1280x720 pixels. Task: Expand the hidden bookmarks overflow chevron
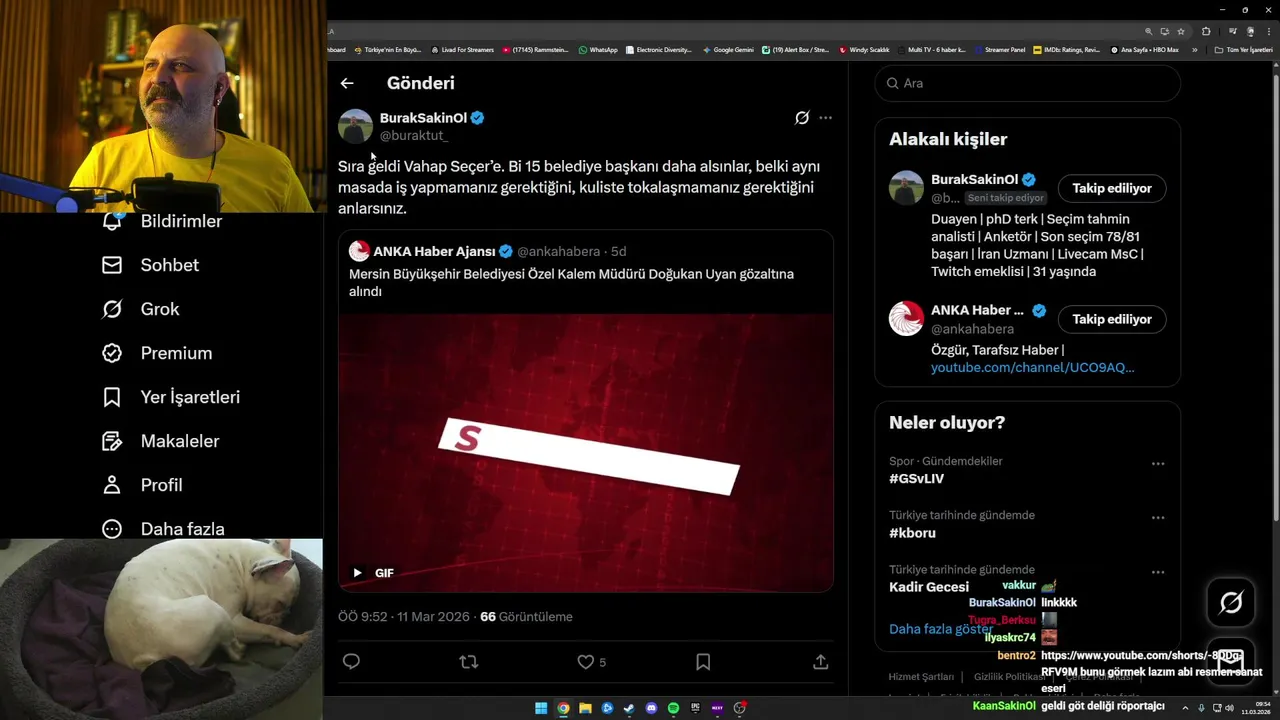(x=1194, y=49)
